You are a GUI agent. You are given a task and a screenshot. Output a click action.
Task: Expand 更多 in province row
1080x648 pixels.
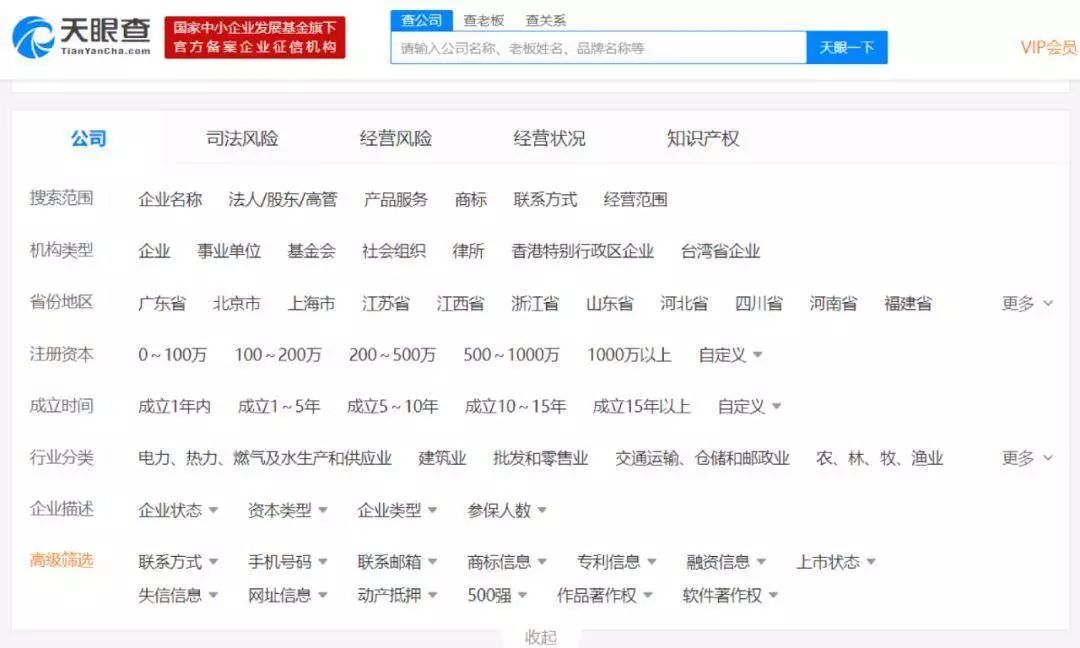point(1027,303)
